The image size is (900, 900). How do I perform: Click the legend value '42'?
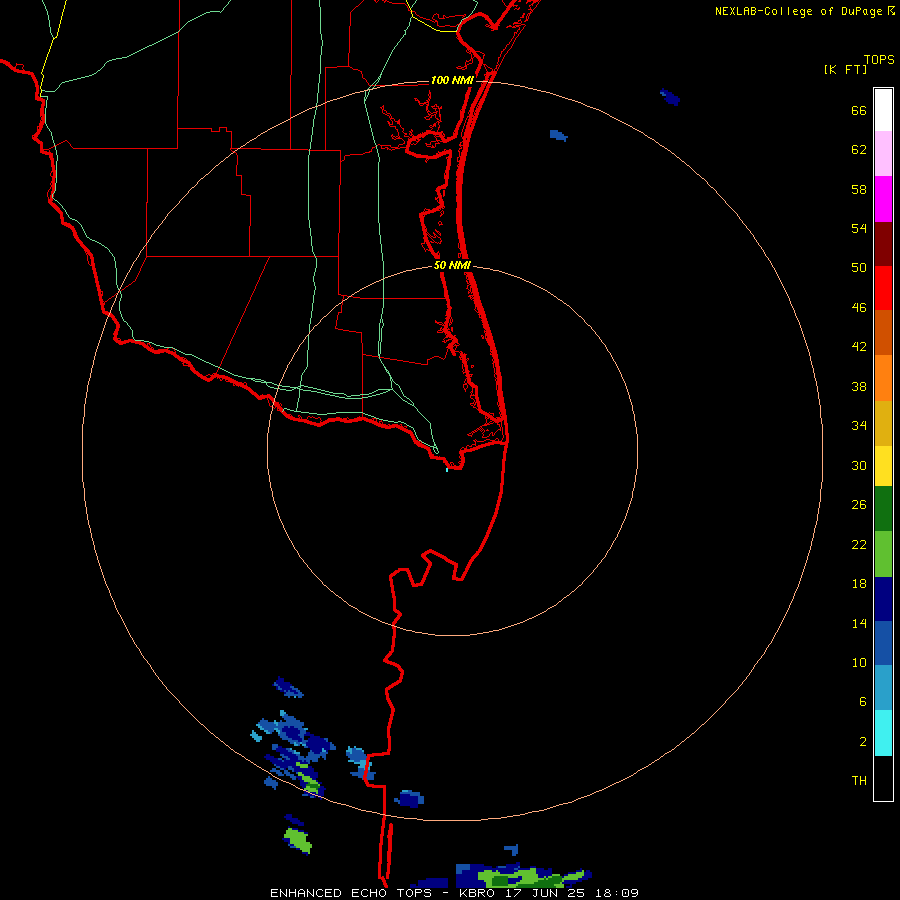tap(859, 347)
